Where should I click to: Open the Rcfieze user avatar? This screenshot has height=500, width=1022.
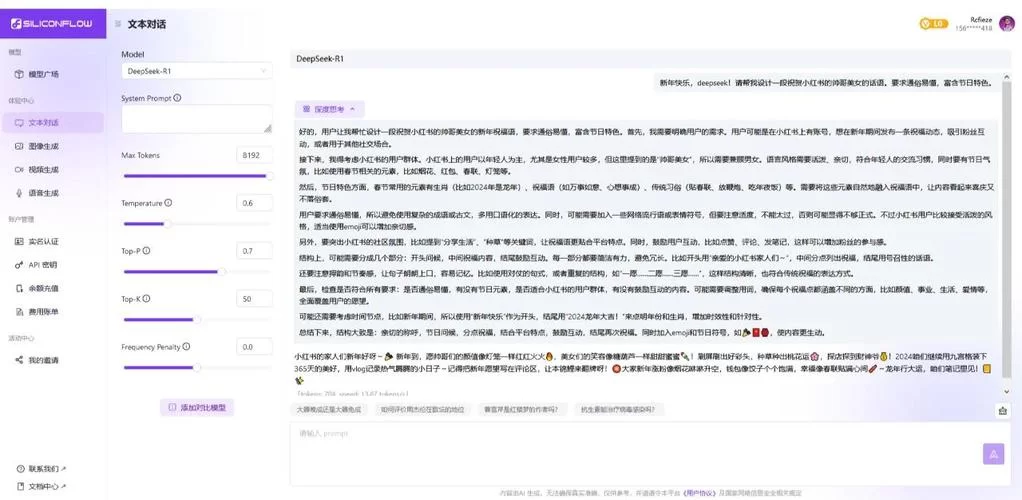1006,24
